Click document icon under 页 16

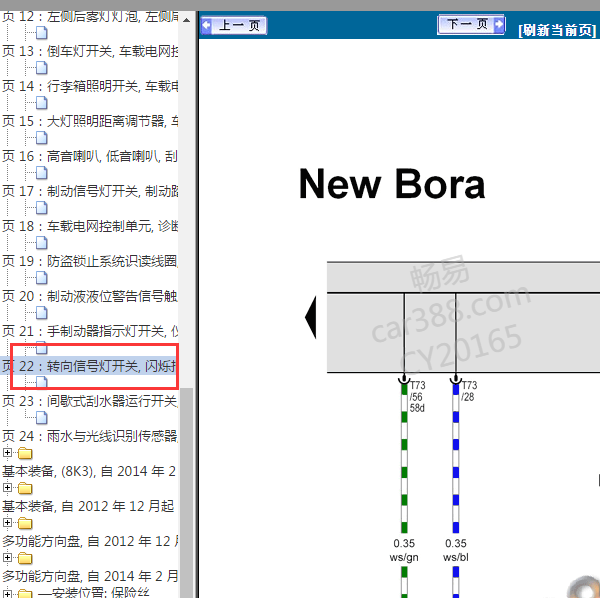point(41,173)
